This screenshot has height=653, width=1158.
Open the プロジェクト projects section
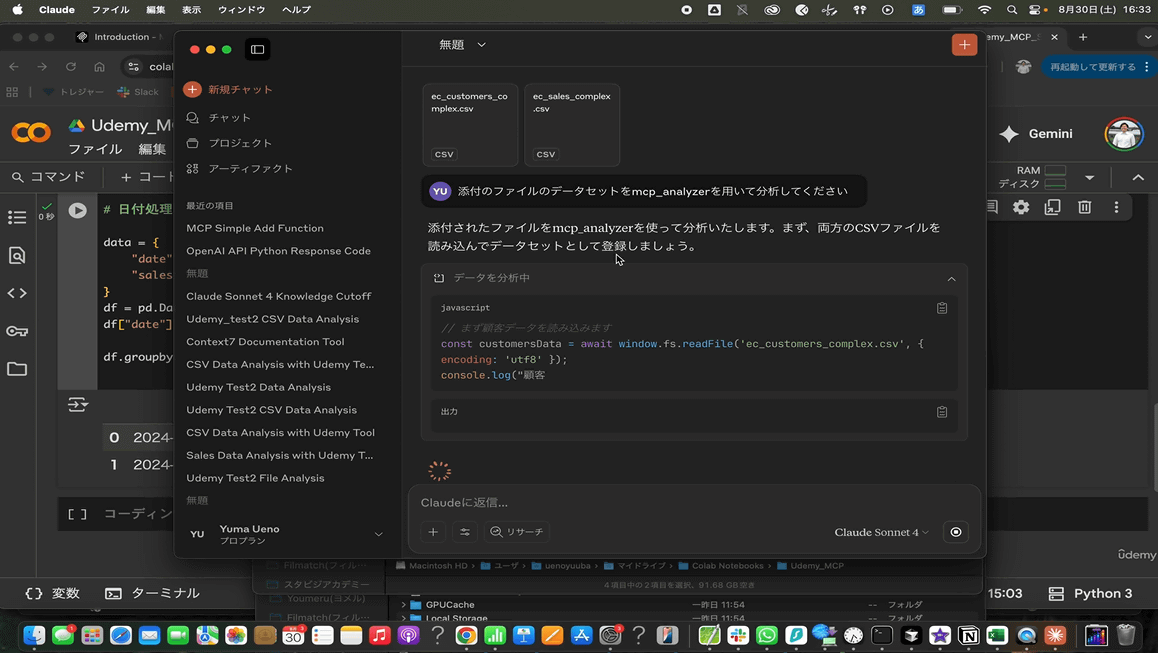pyautogui.click(x=239, y=143)
